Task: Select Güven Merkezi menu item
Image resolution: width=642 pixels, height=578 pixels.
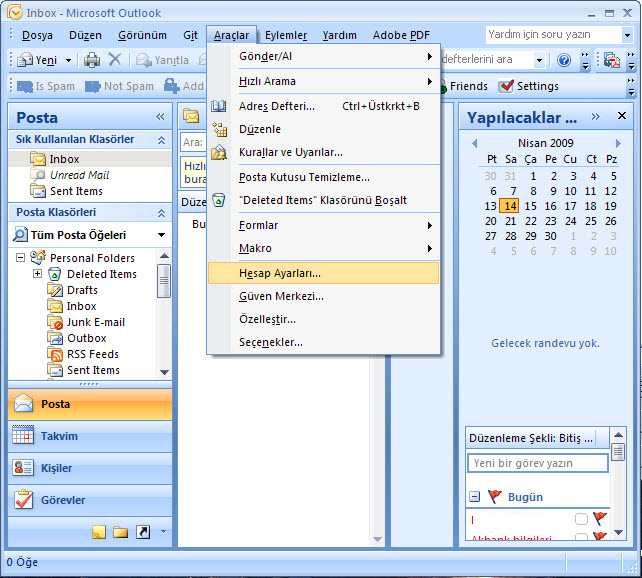Action: point(323,296)
